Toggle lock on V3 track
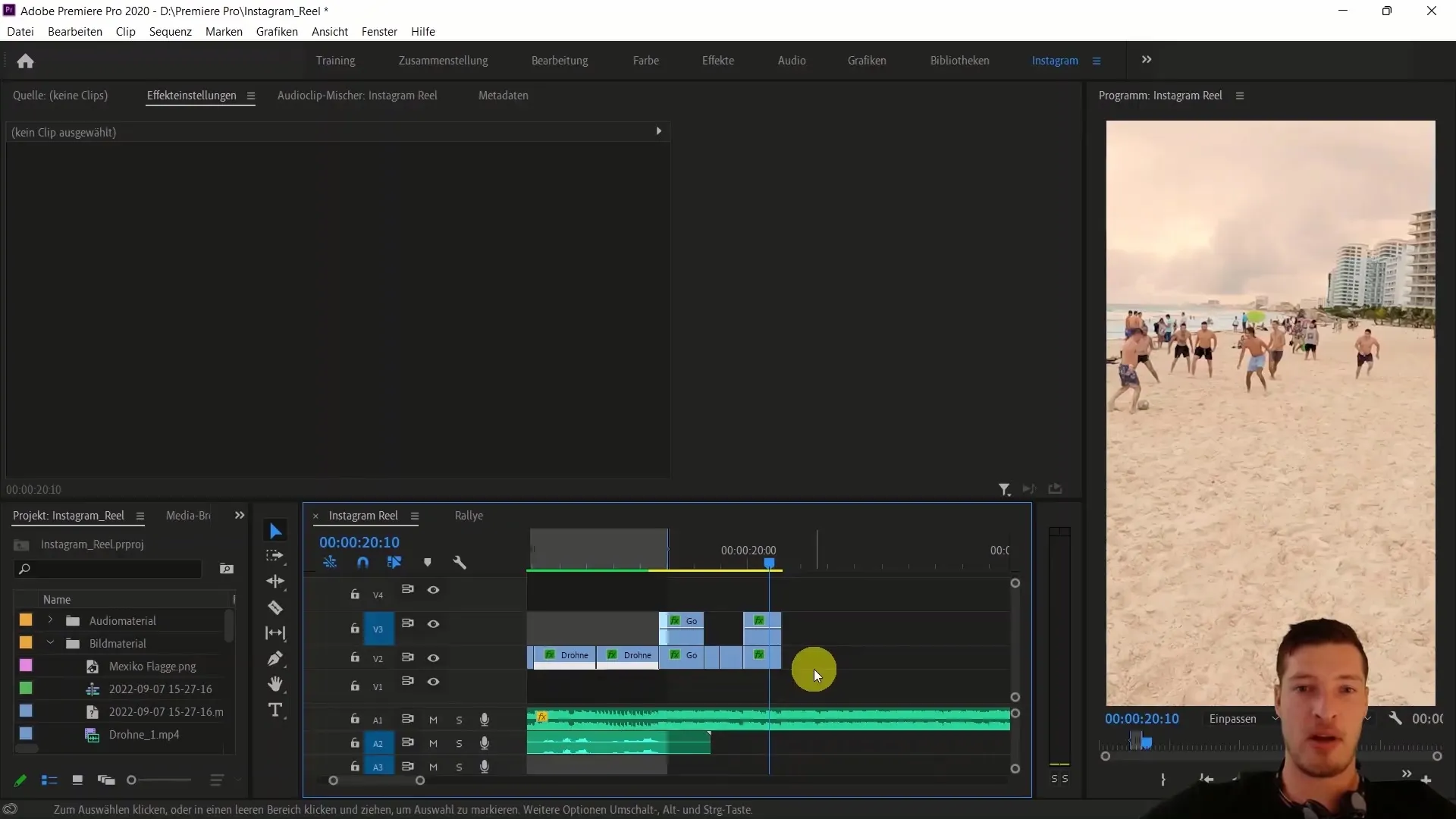Viewport: 1456px width, 819px height. click(354, 628)
